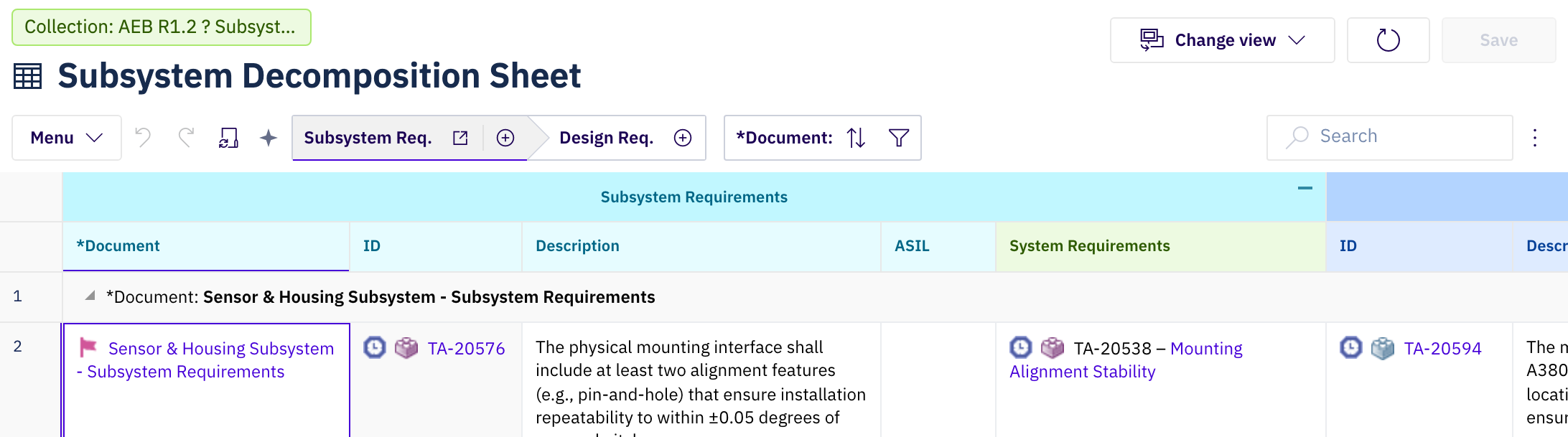
Task: Open the three-dot more options menu
Action: [x=1535, y=138]
